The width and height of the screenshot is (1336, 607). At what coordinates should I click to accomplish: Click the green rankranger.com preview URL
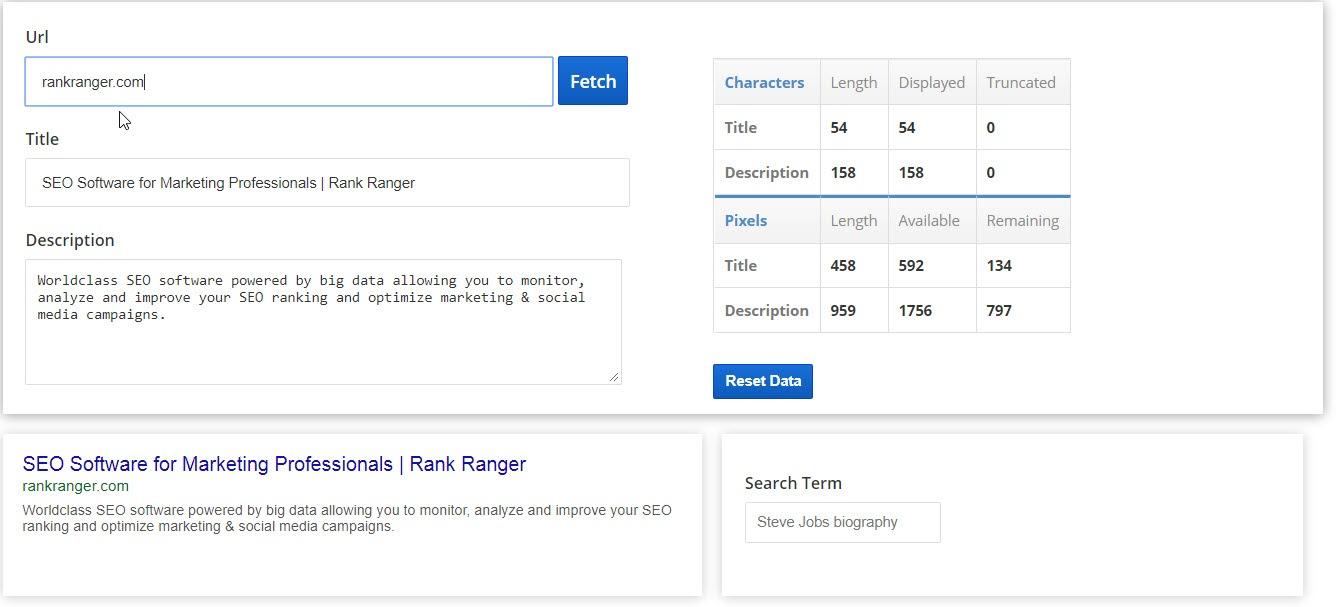tap(76, 486)
